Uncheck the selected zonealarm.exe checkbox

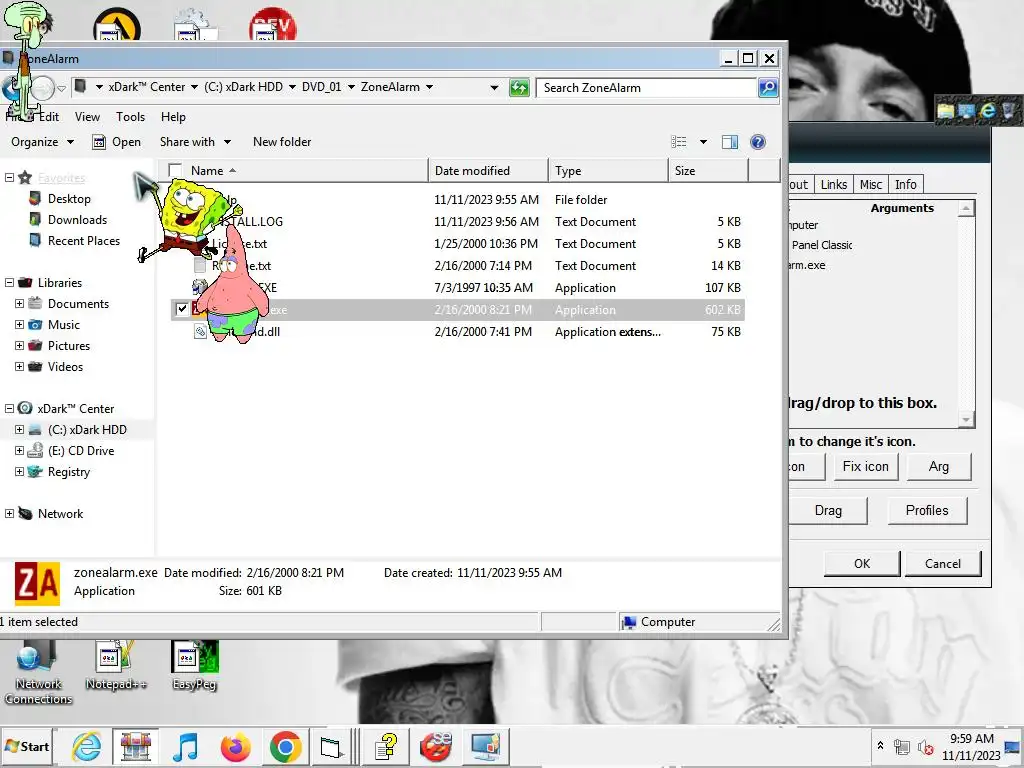coord(182,309)
